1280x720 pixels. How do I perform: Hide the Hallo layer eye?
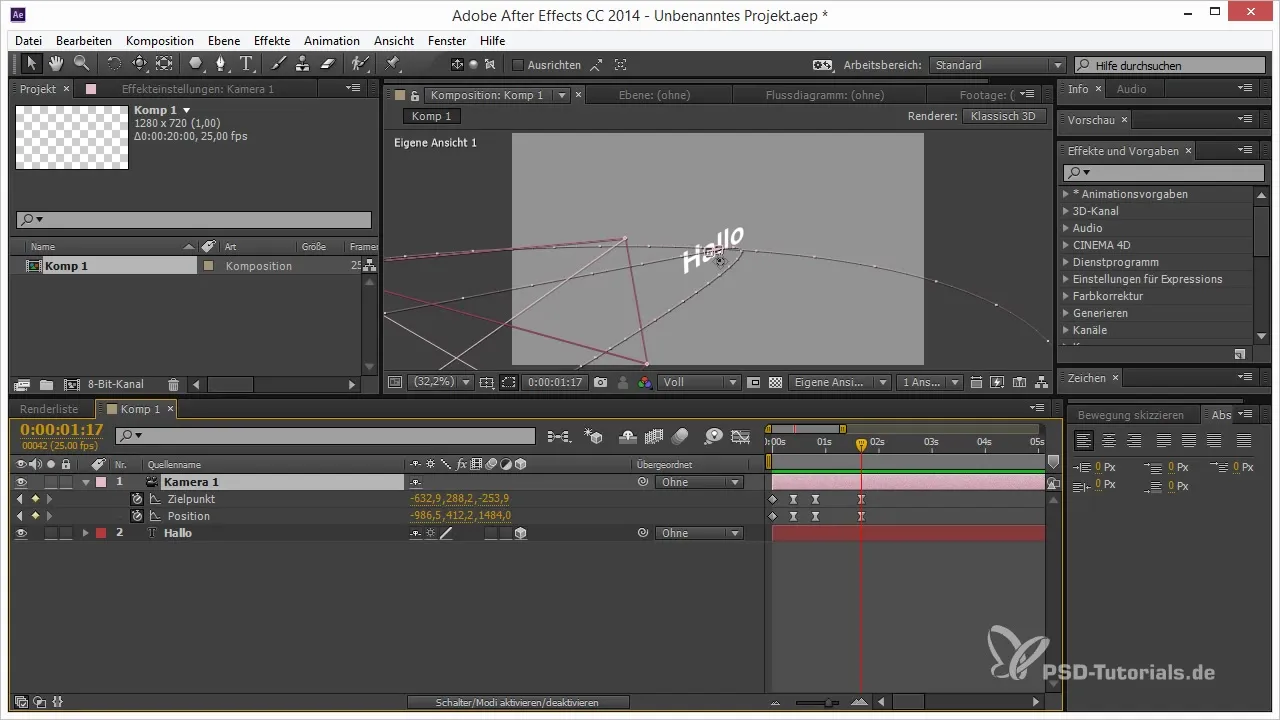click(20, 533)
